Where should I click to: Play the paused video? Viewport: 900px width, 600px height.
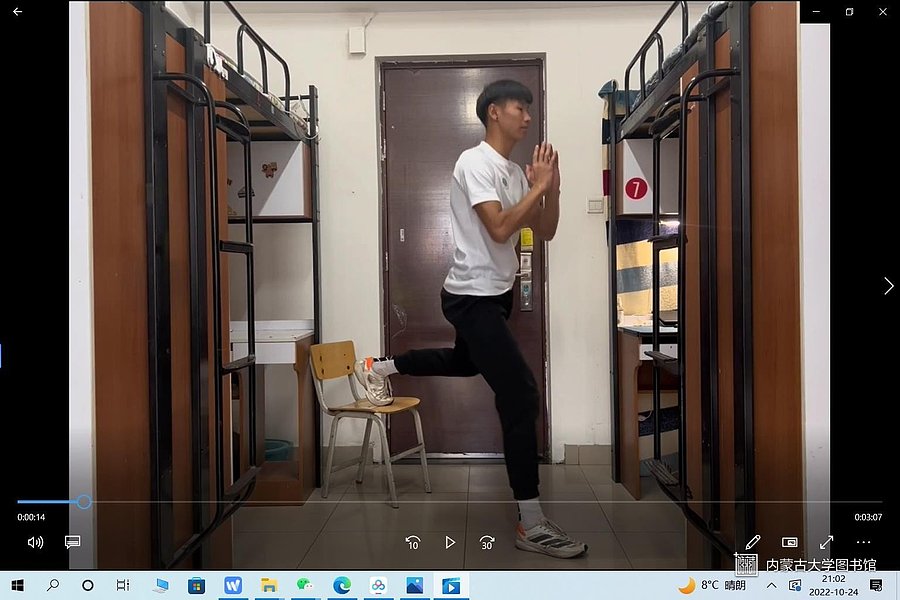[x=450, y=542]
